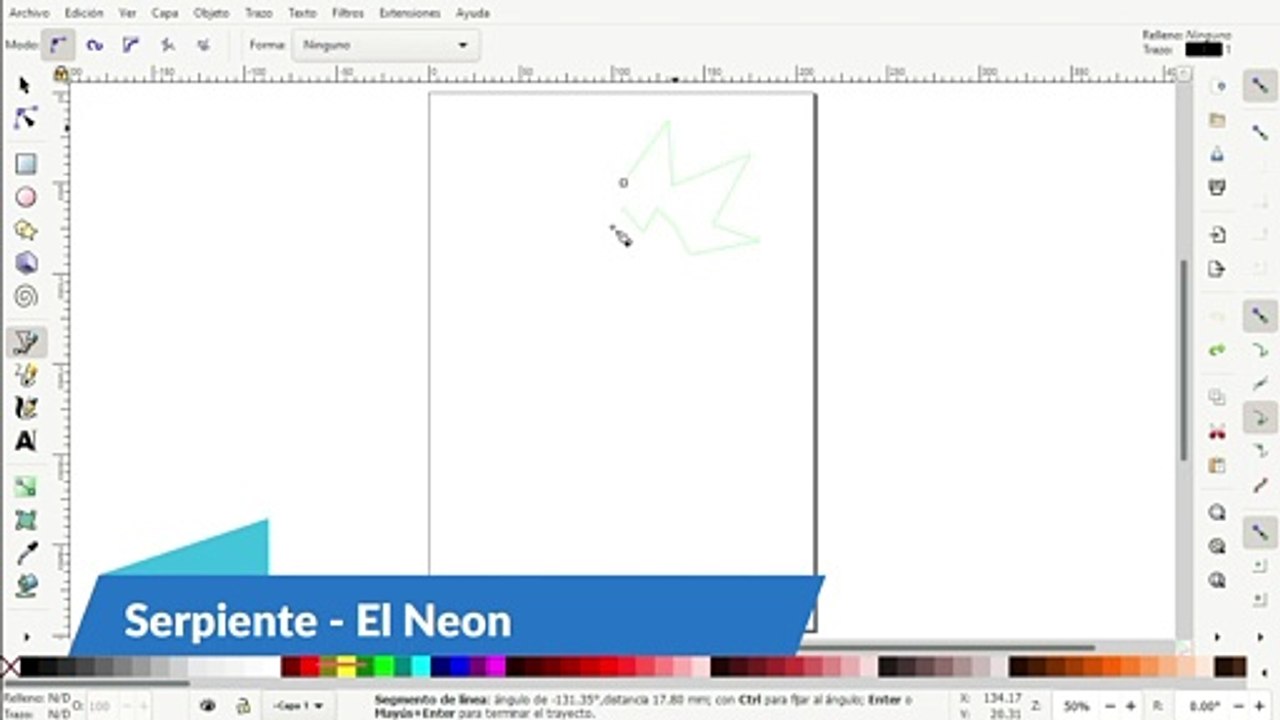Image resolution: width=1280 pixels, height=720 pixels.
Task: Save the document
Action: tap(1217, 154)
